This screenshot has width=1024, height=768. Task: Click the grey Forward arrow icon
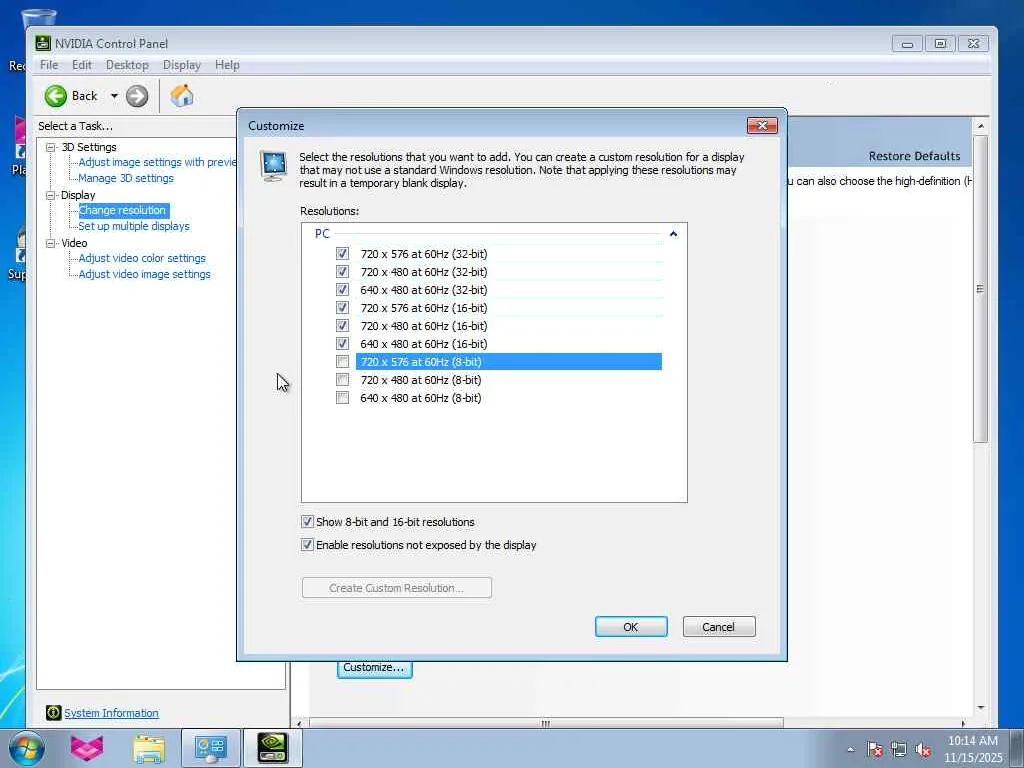(136, 96)
